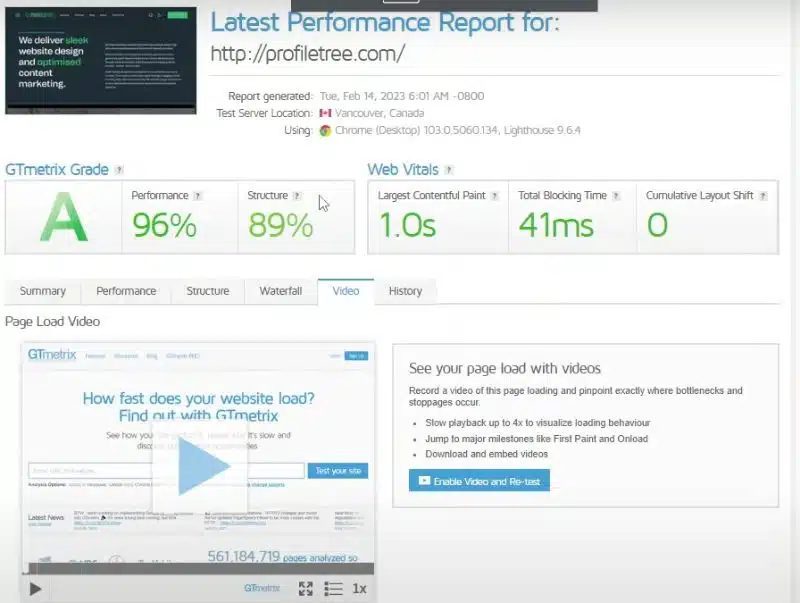Open help icon beside Web Vitals heading

(x=448, y=170)
